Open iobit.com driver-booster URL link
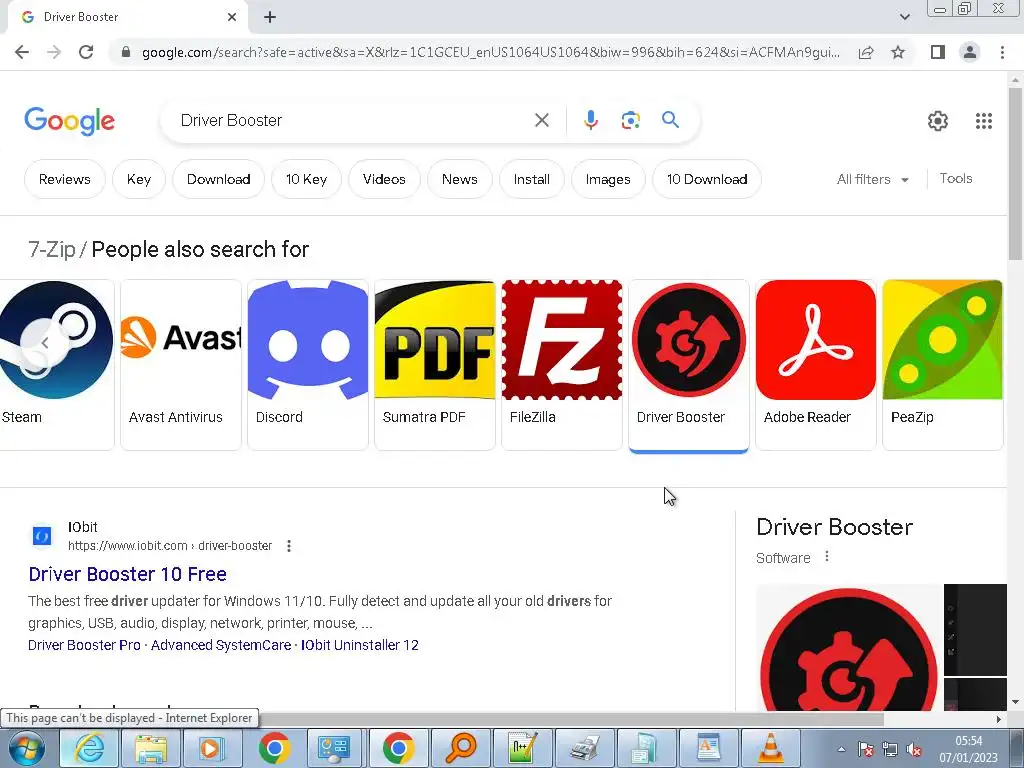Viewport: 1024px width, 768px height. point(170,546)
